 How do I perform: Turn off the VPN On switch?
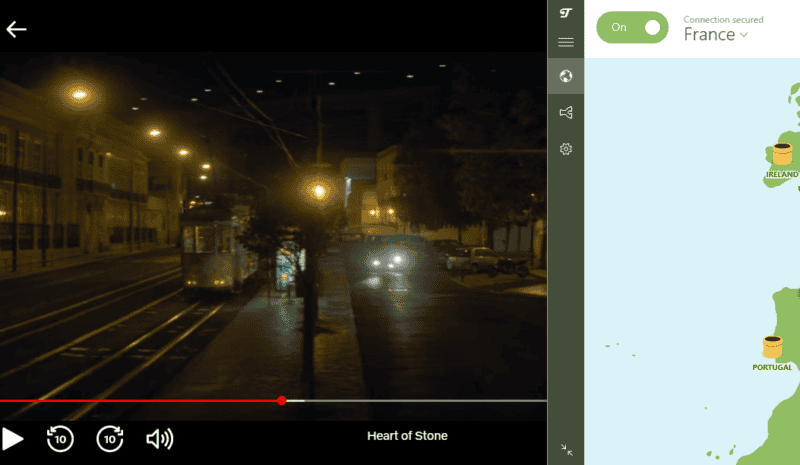pos(632,28)
